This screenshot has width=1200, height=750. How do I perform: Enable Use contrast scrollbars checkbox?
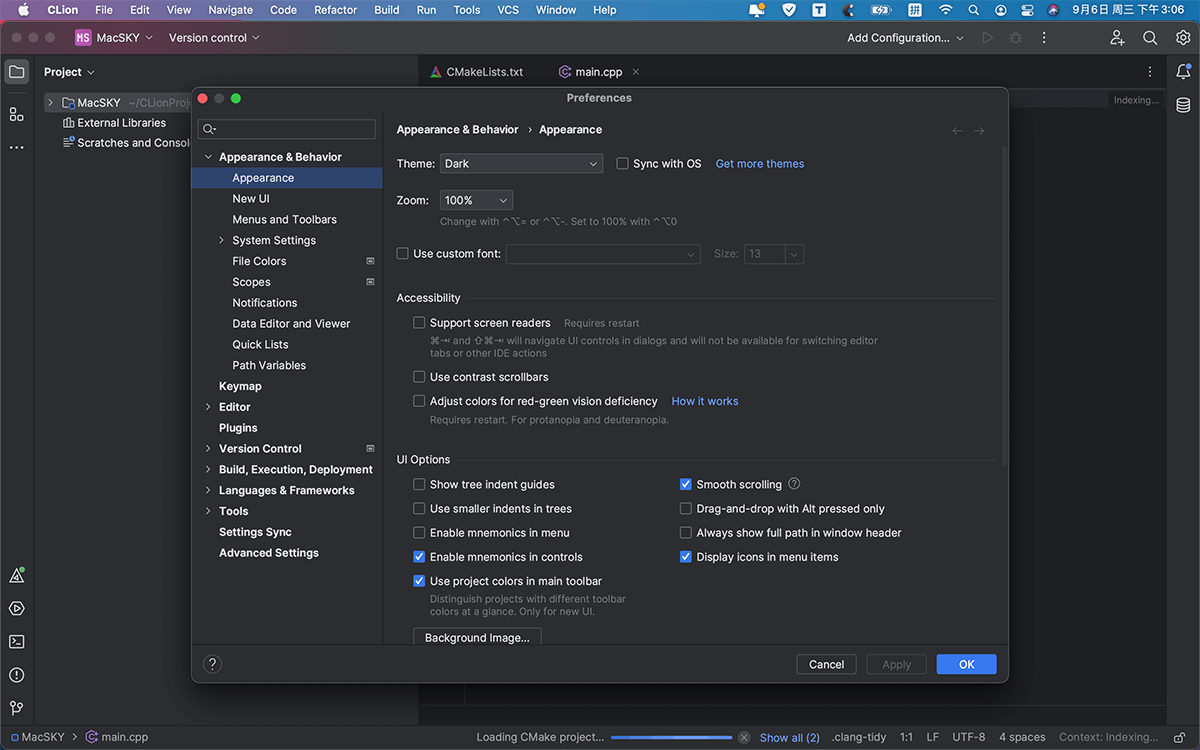tap(419, 377)
